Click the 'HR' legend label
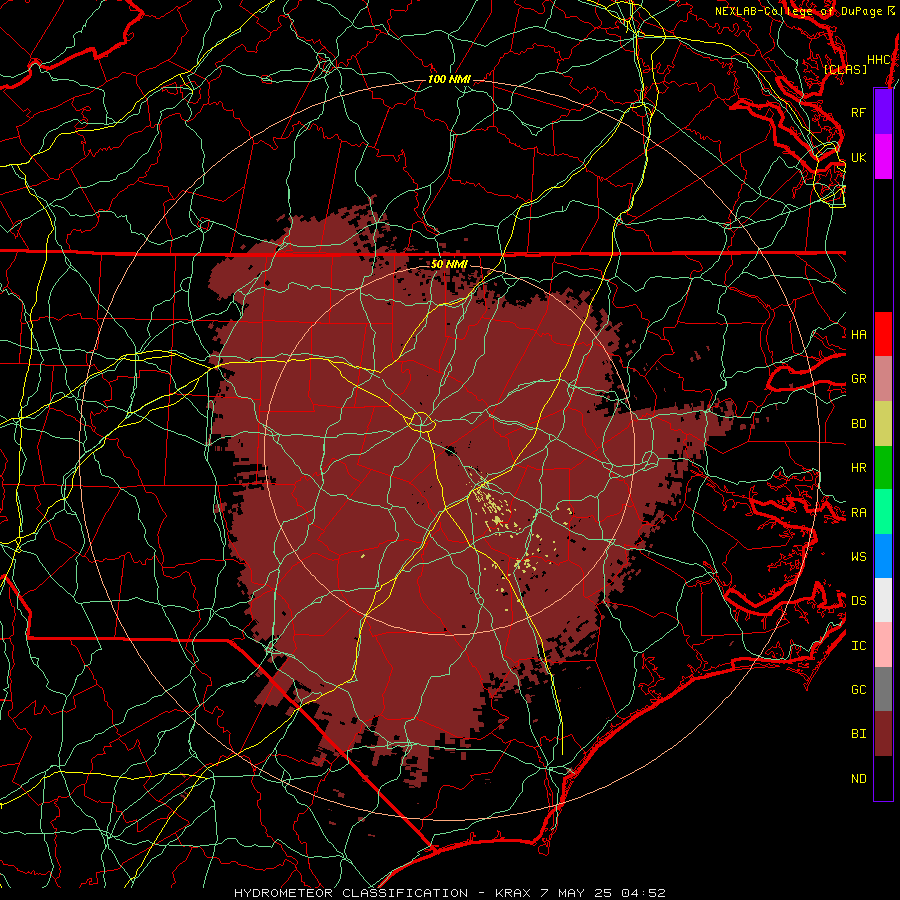The image size is (900, 900). pyautogui.click(x=858, y=468)
